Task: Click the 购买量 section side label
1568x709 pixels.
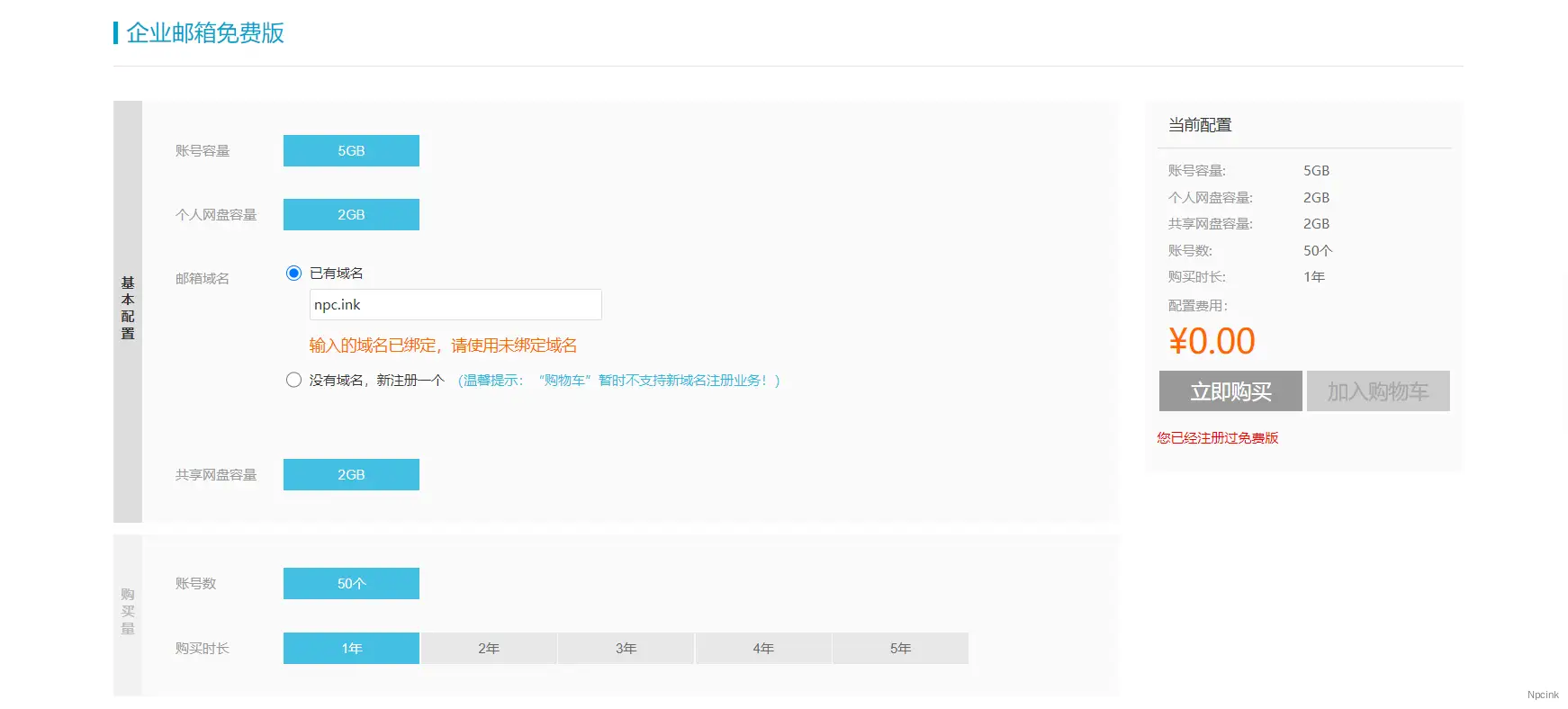Action: [x=128, y=612]
